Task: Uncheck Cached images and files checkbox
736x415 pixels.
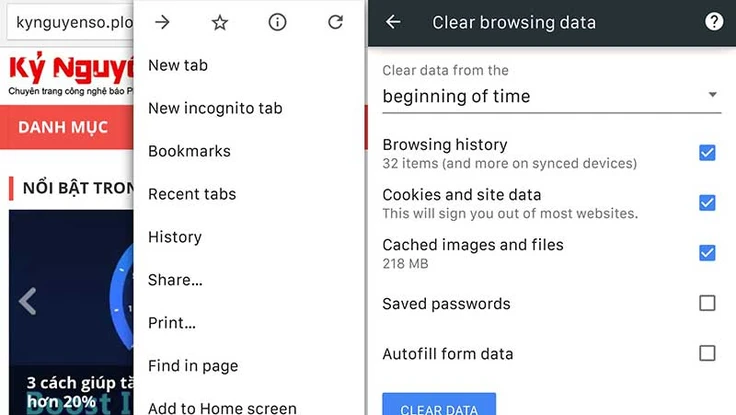Action: pos(707,253)
